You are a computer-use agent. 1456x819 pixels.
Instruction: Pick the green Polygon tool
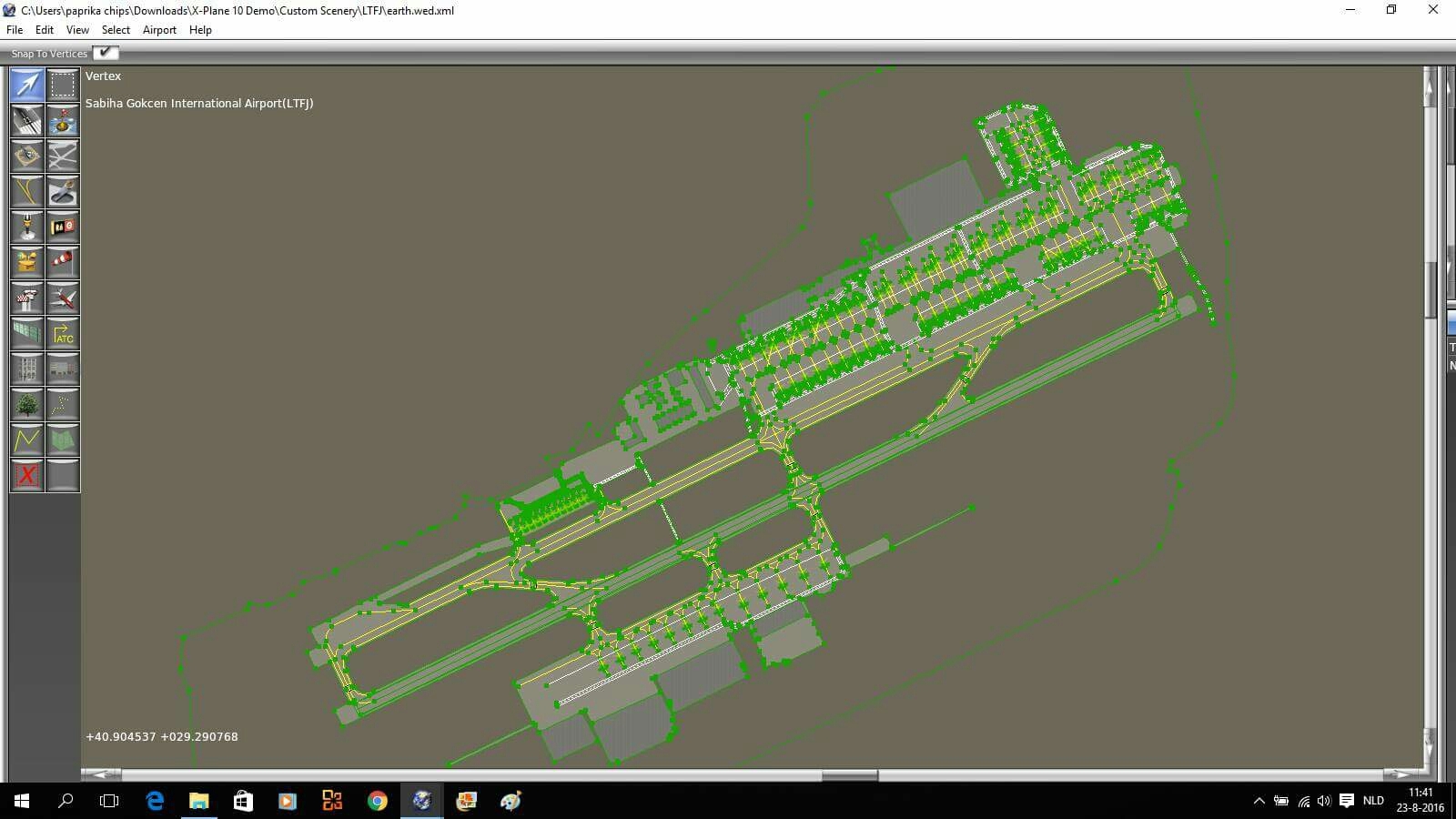click(x=63, y=440)
